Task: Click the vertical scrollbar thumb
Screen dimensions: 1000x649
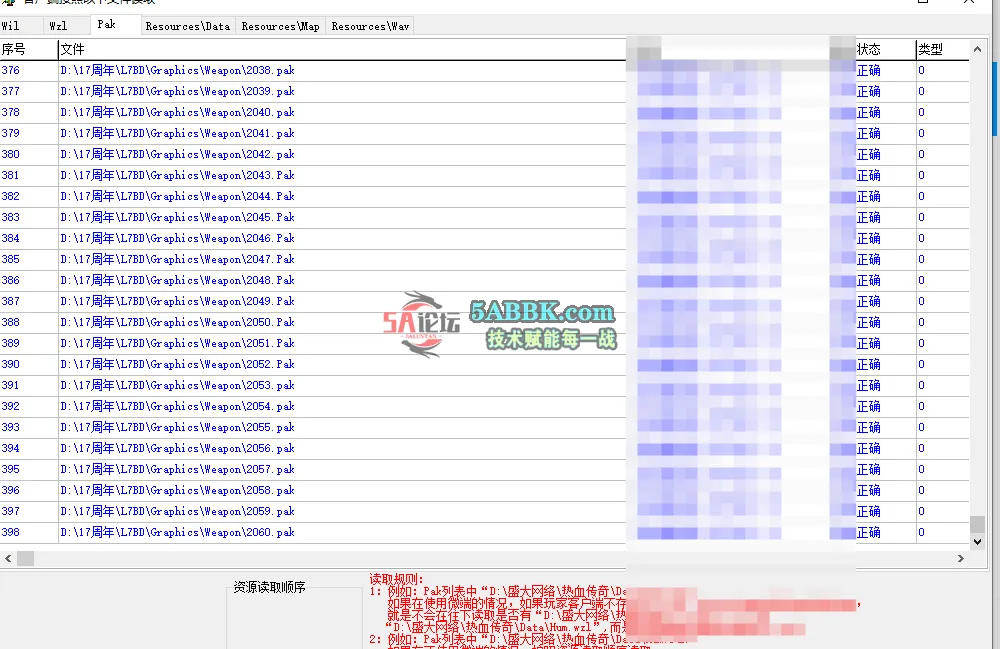Action: (977, 524)
